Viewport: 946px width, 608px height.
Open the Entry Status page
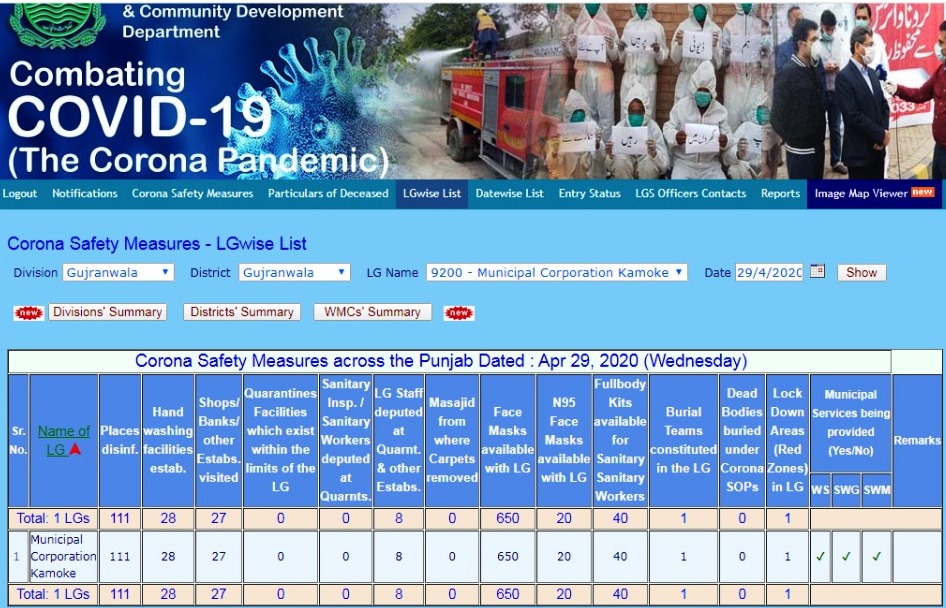point(589,194)
